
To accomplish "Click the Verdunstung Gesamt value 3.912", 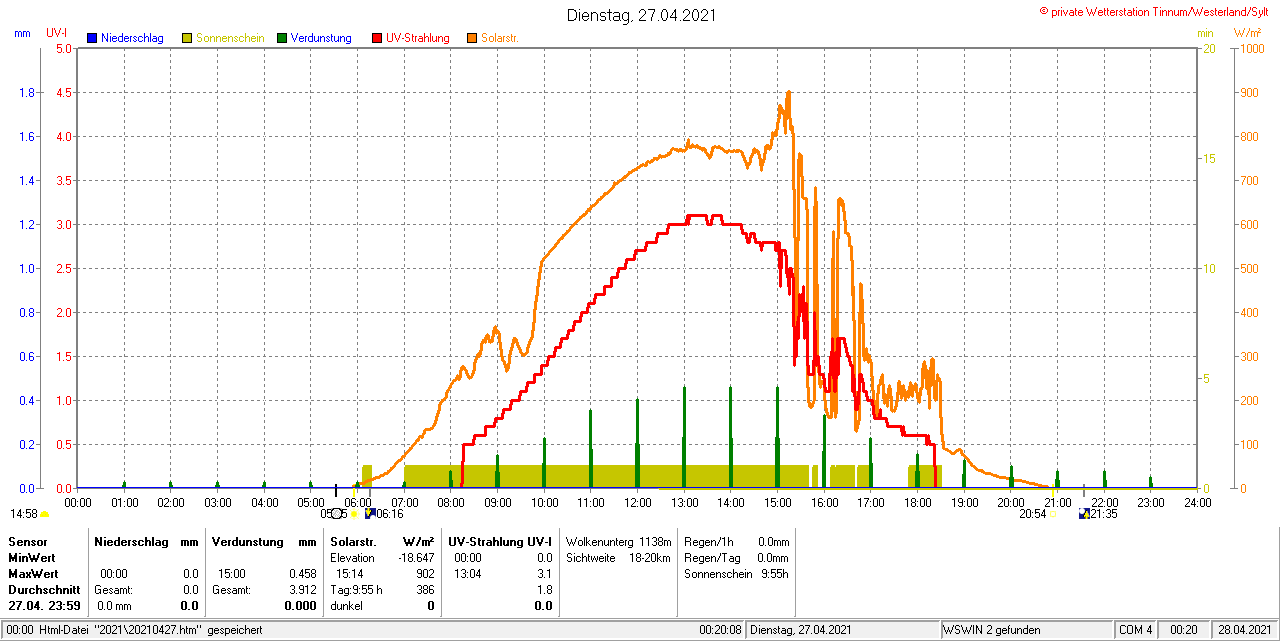I will (301, 590).
